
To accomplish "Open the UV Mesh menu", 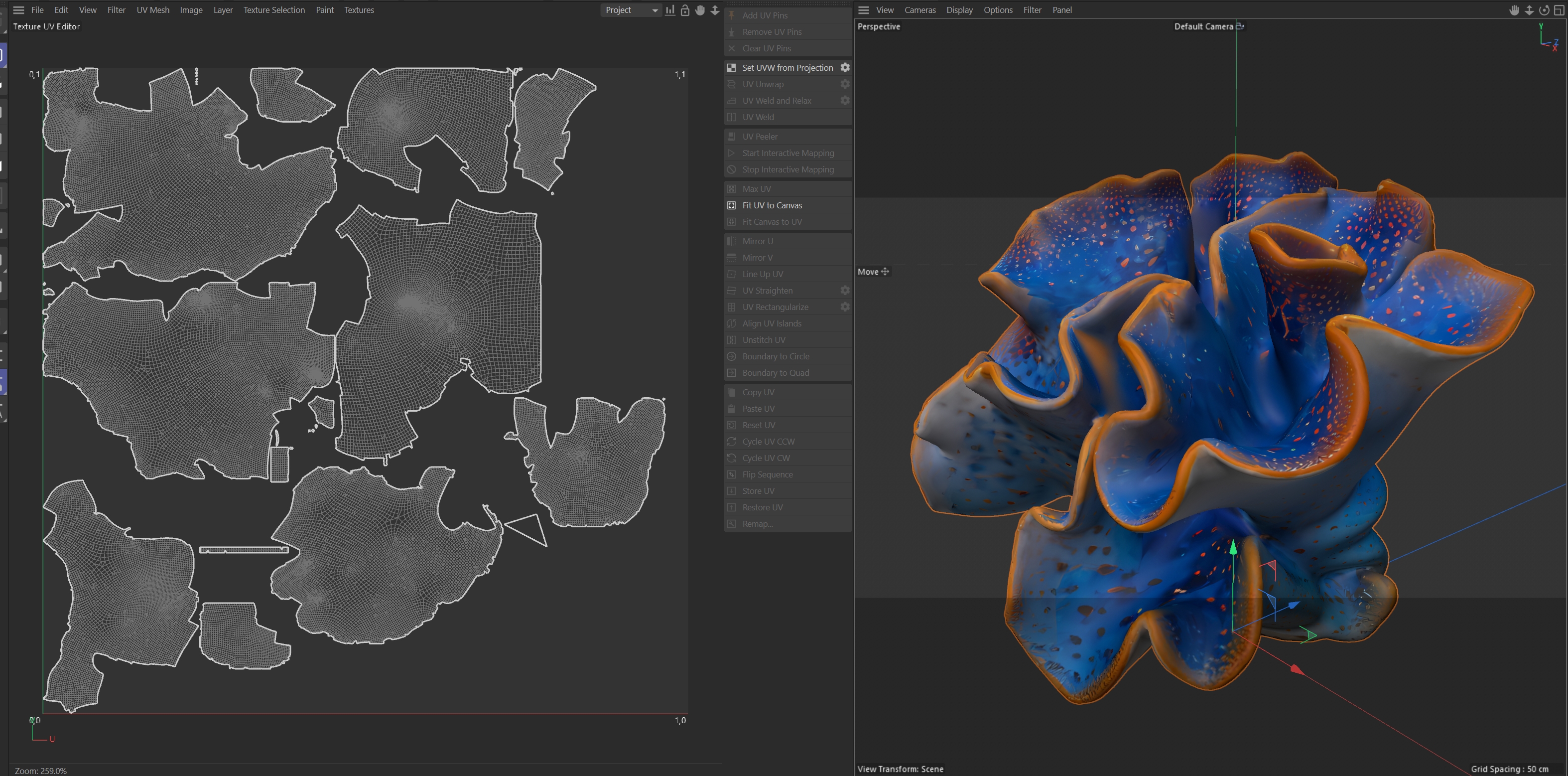I will coord(153,10).
